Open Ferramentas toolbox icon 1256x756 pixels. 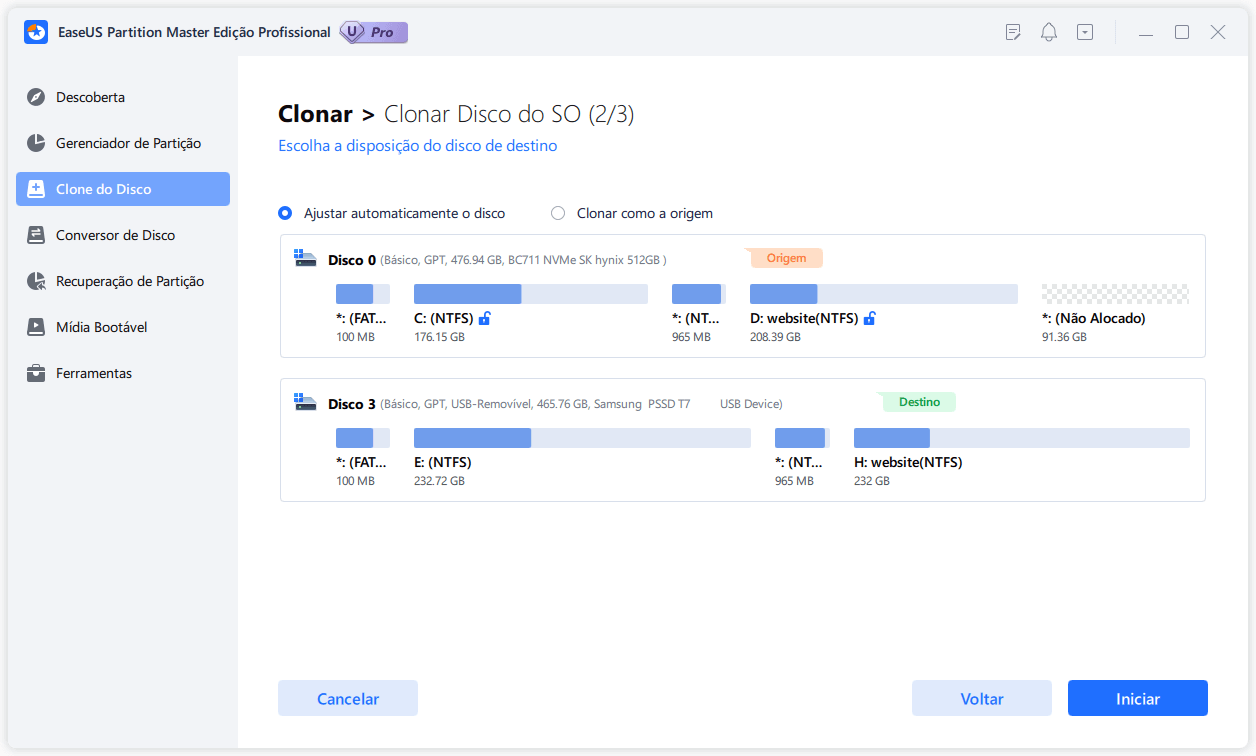click(36, 373)
